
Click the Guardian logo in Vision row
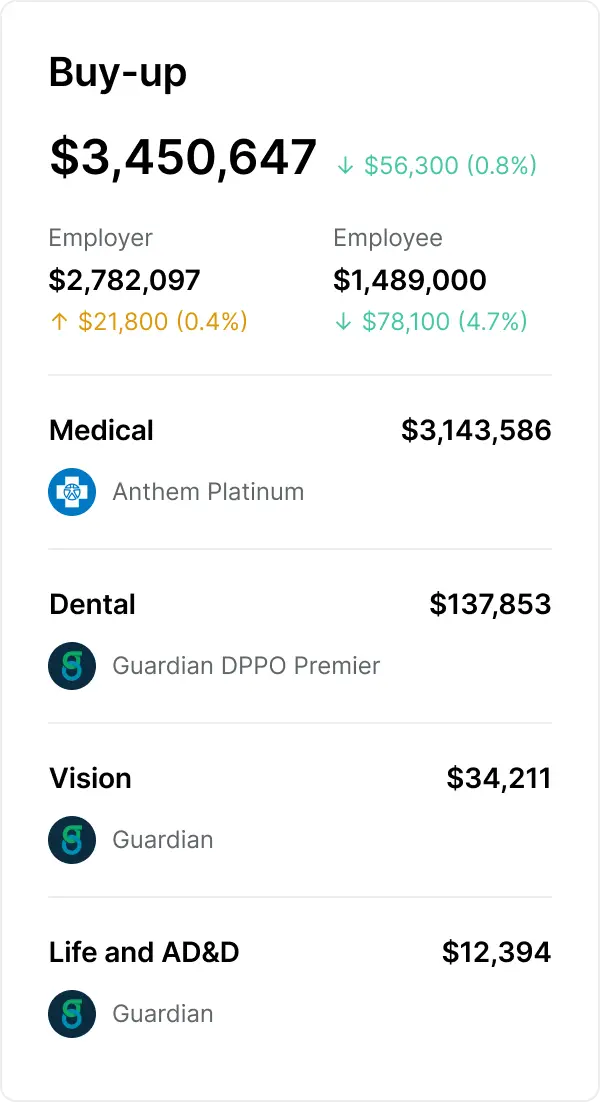coord(72,840)
